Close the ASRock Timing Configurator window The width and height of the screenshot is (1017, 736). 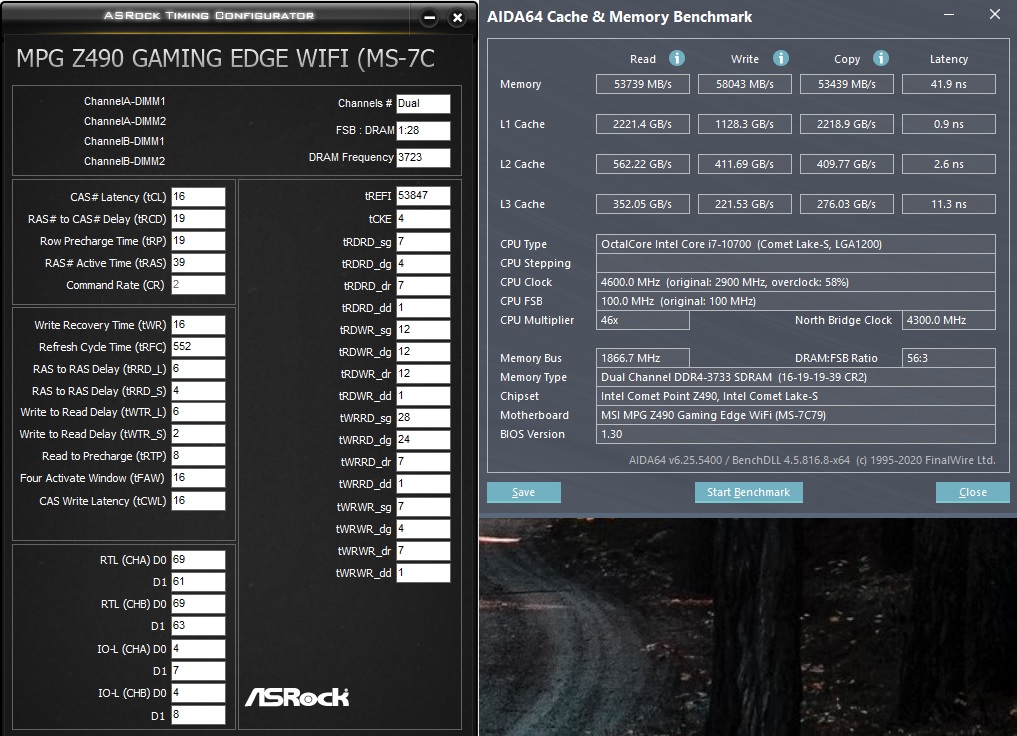click(x=457, y=18)
